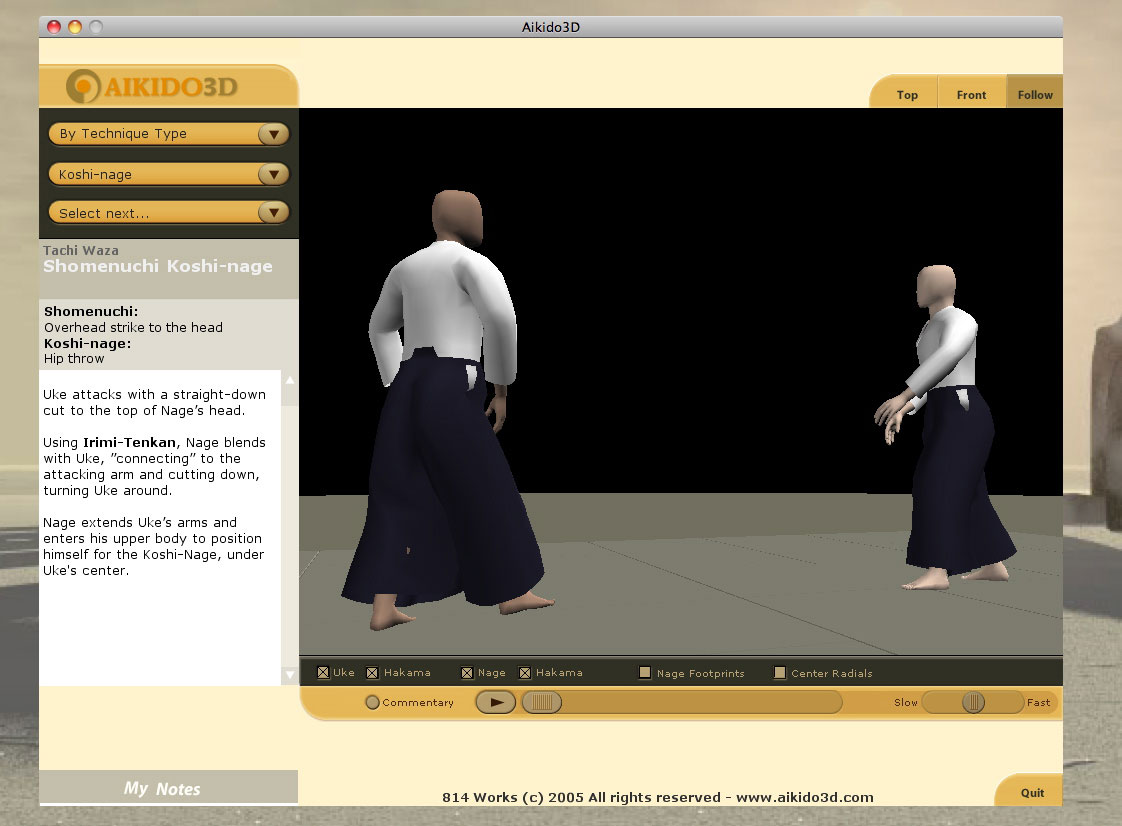
Task: Toggle Nage's Hakama checkbox
Action: 525,672
